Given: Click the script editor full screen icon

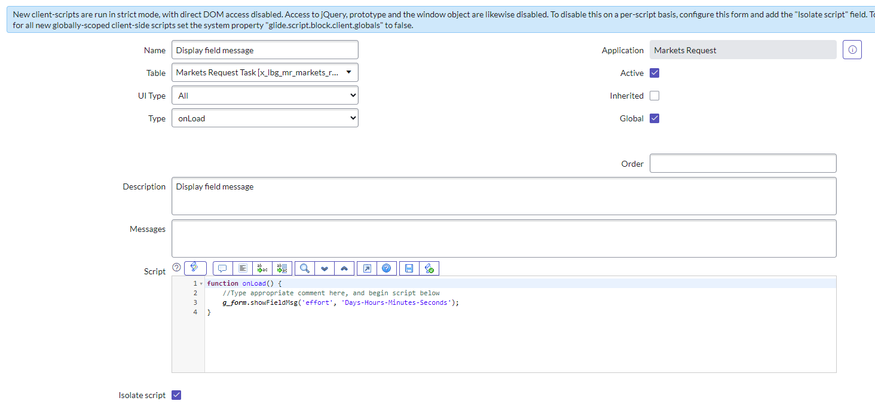Looking at the screenshot, I should [367, 268].
